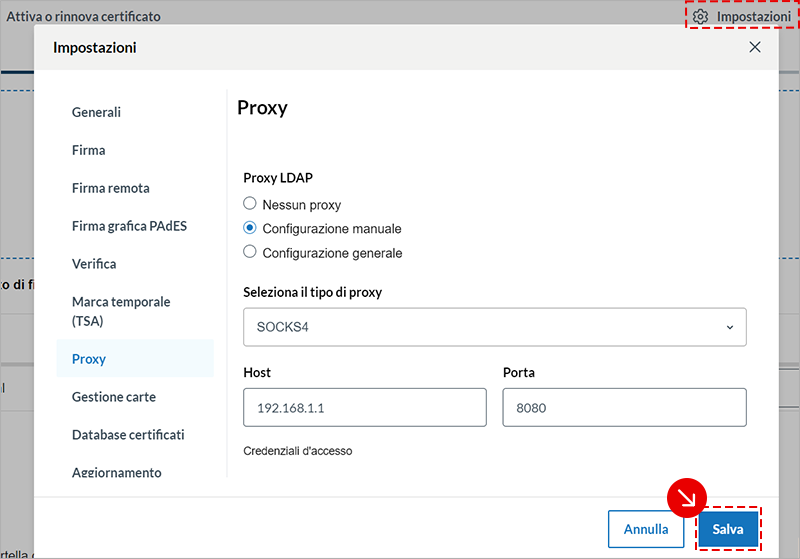The width and height of the screenshot is (800, 559).
Task: Select the Nessun proxy radio button
Action: click(x=250, y=204)
